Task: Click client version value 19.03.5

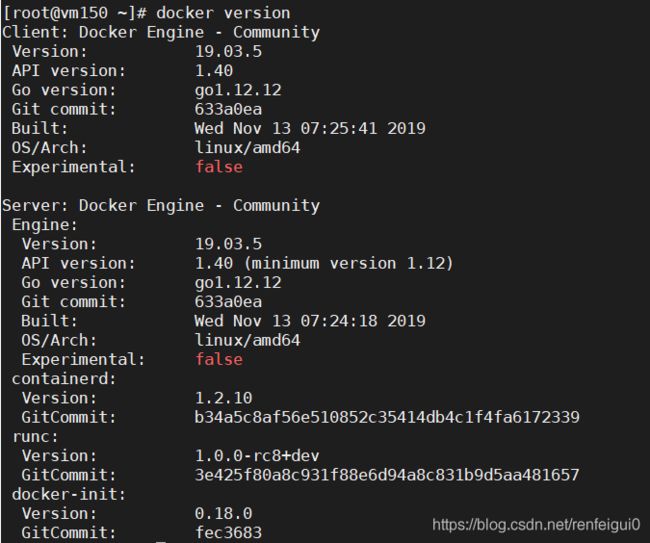Action: [228, 51]
